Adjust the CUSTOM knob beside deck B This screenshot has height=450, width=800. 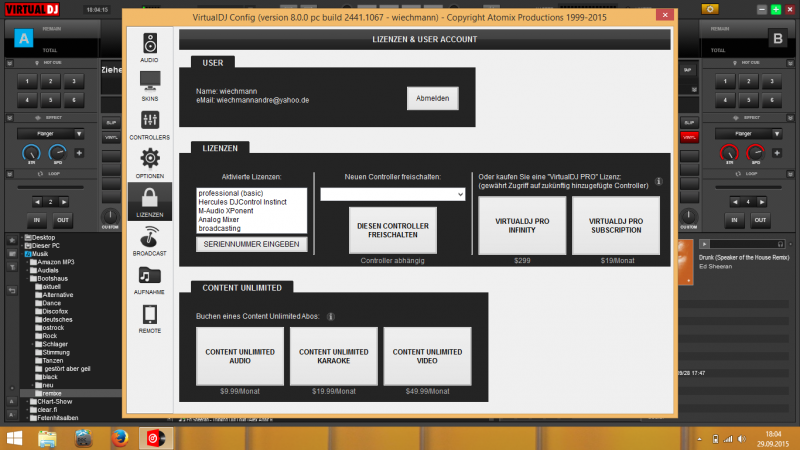[688, 216]
